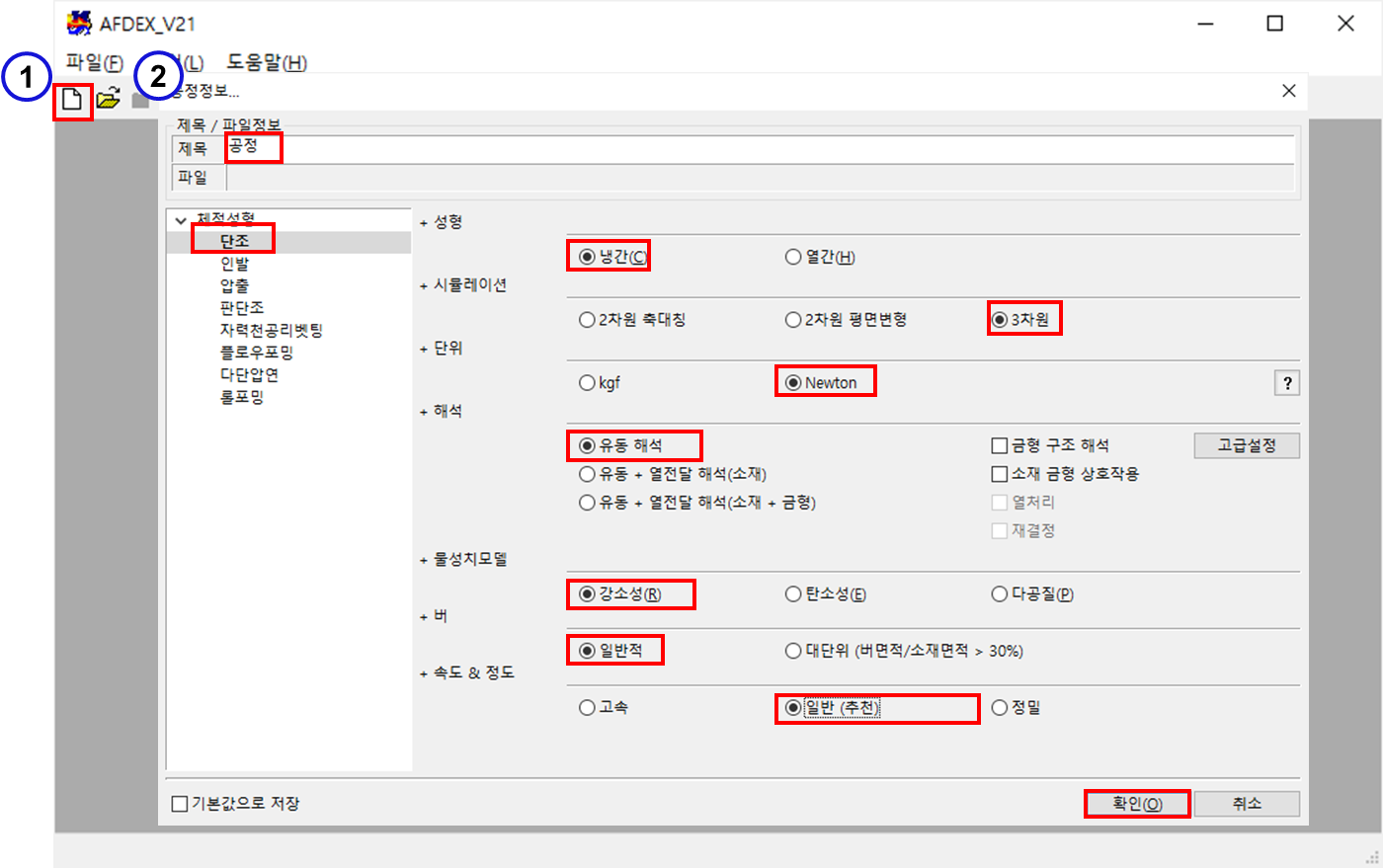Tick the 기본값으로 저장 checkbox
This screenshot has width=1383, height=868.
(x=180, y=804)
